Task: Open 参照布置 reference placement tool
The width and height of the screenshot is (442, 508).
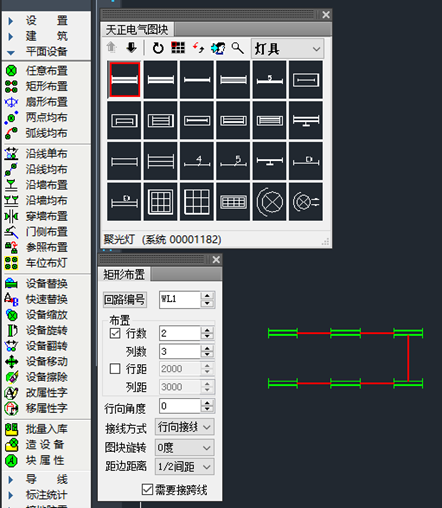Action: pyautogui.click(x=37, y=247)
